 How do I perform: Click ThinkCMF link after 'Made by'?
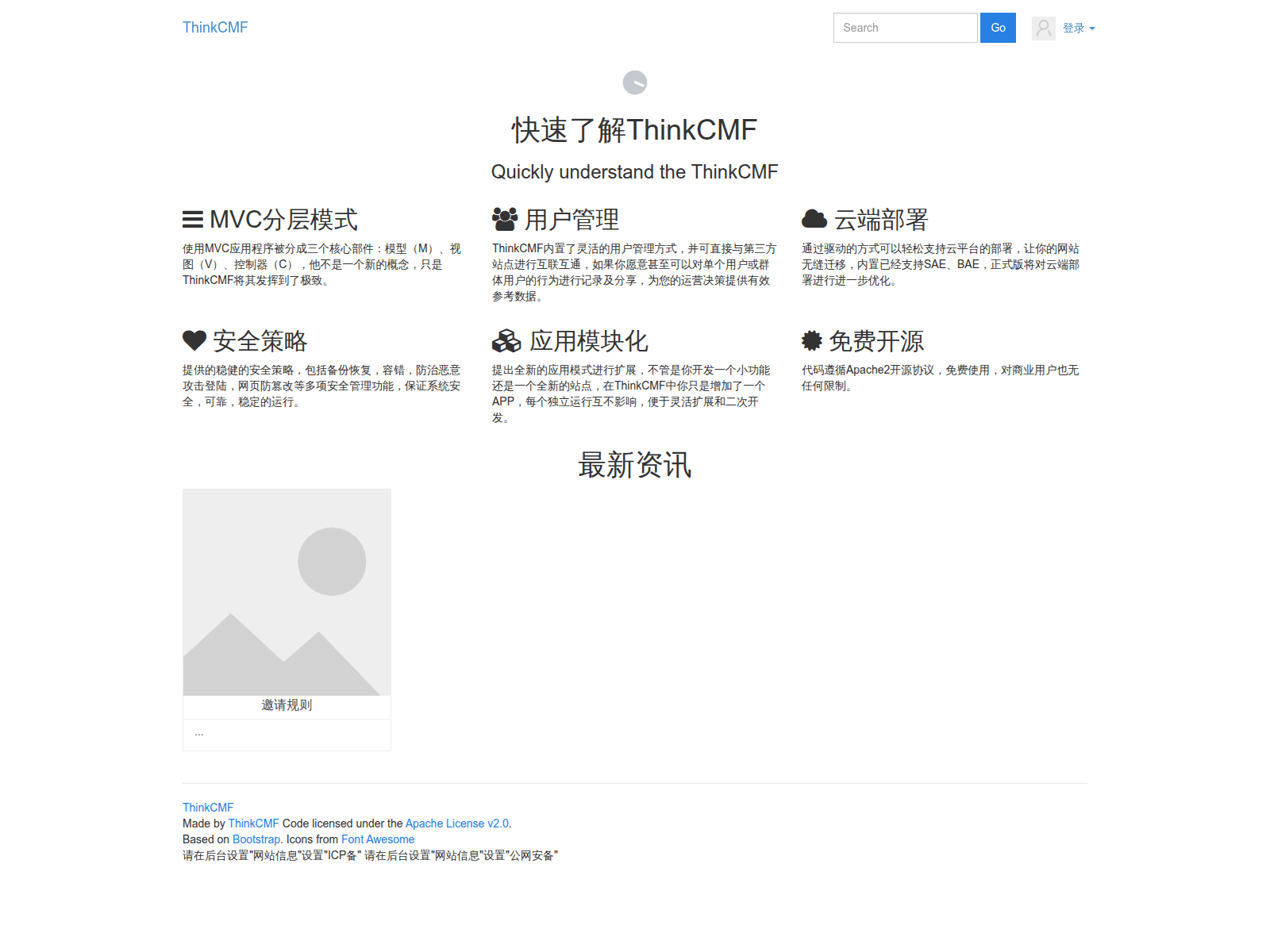(x=254, y=823)
